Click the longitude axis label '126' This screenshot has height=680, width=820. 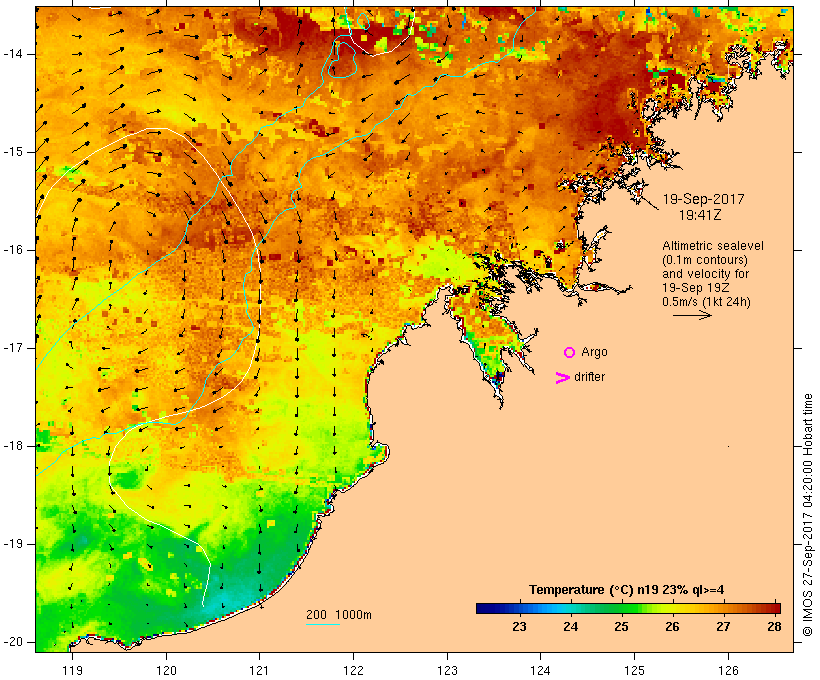tap(728, 671)
